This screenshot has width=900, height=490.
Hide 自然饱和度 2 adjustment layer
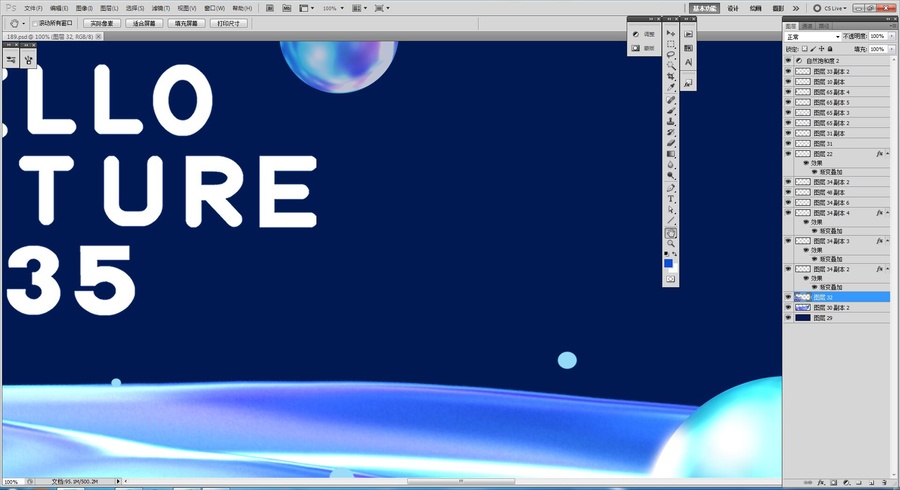[788, 61]
